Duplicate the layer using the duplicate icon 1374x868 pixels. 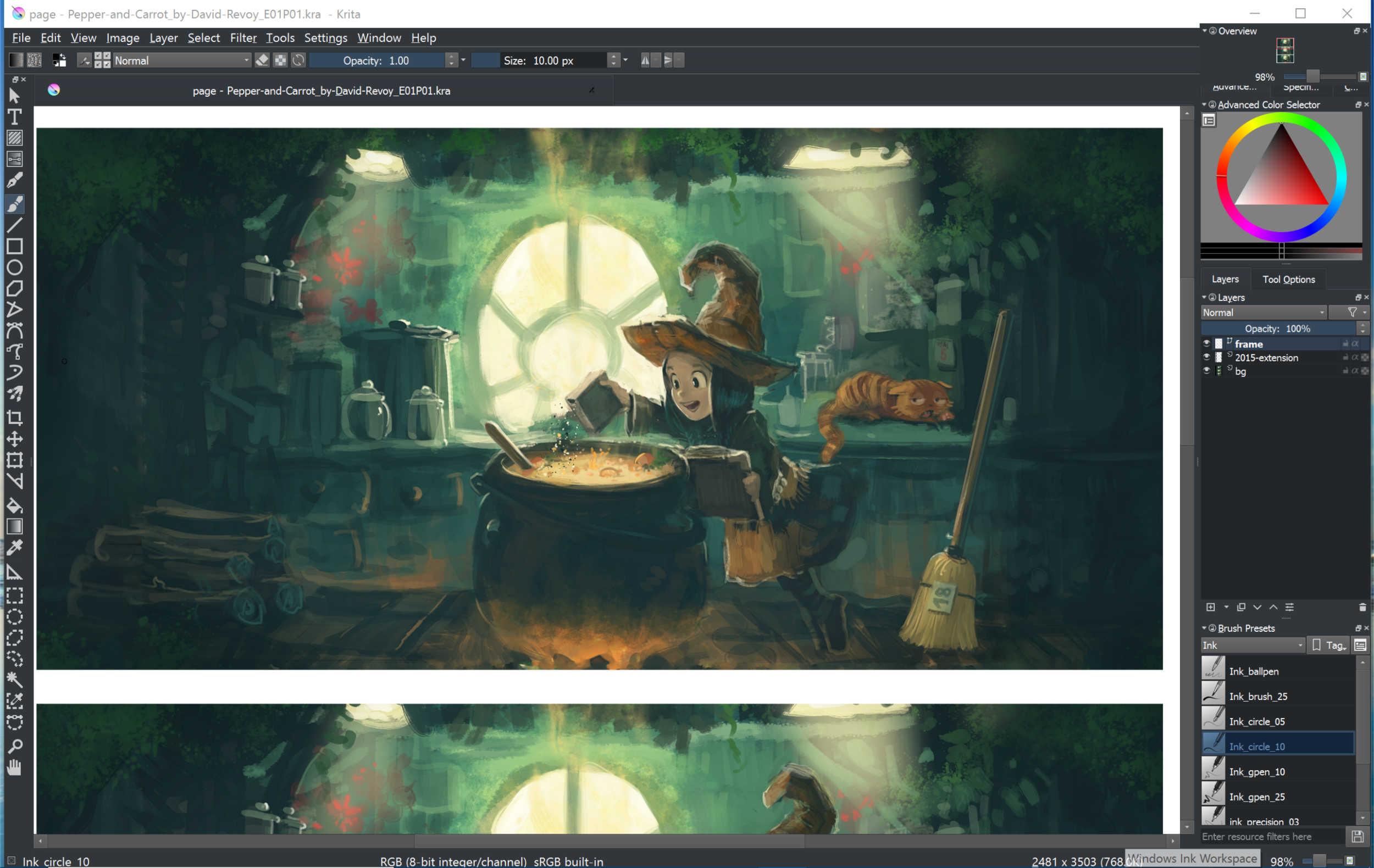[x=1241, y=608]
